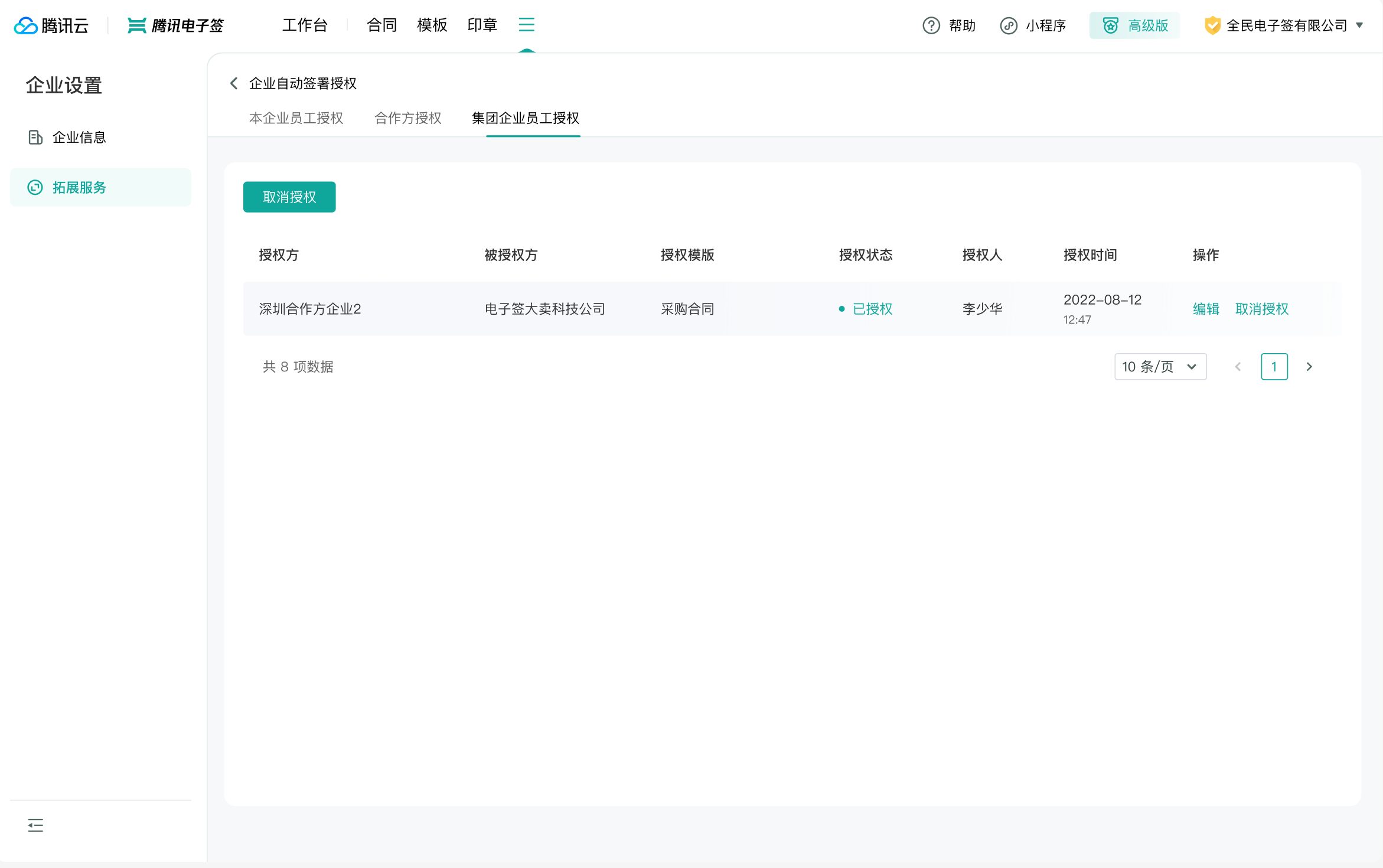Open the hamburger menu in top navigation

pyautogui.click(x=526, y=25)
